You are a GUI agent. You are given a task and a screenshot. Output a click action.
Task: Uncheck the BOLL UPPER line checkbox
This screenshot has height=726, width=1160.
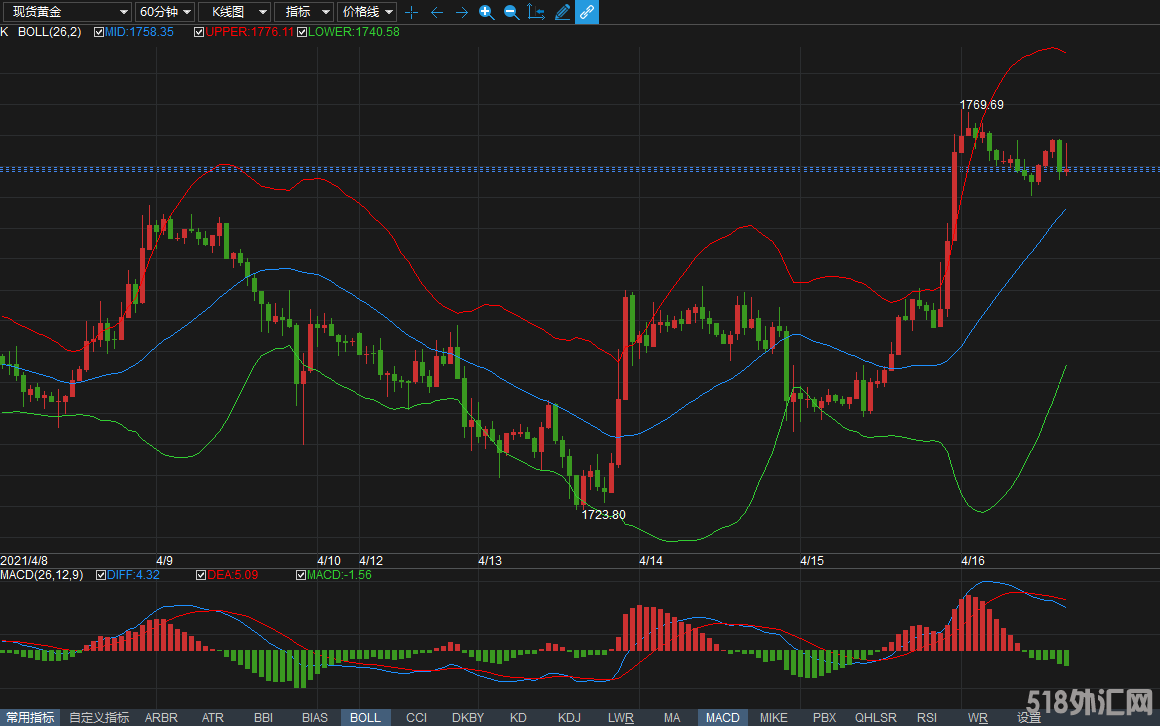pos(199,32)
